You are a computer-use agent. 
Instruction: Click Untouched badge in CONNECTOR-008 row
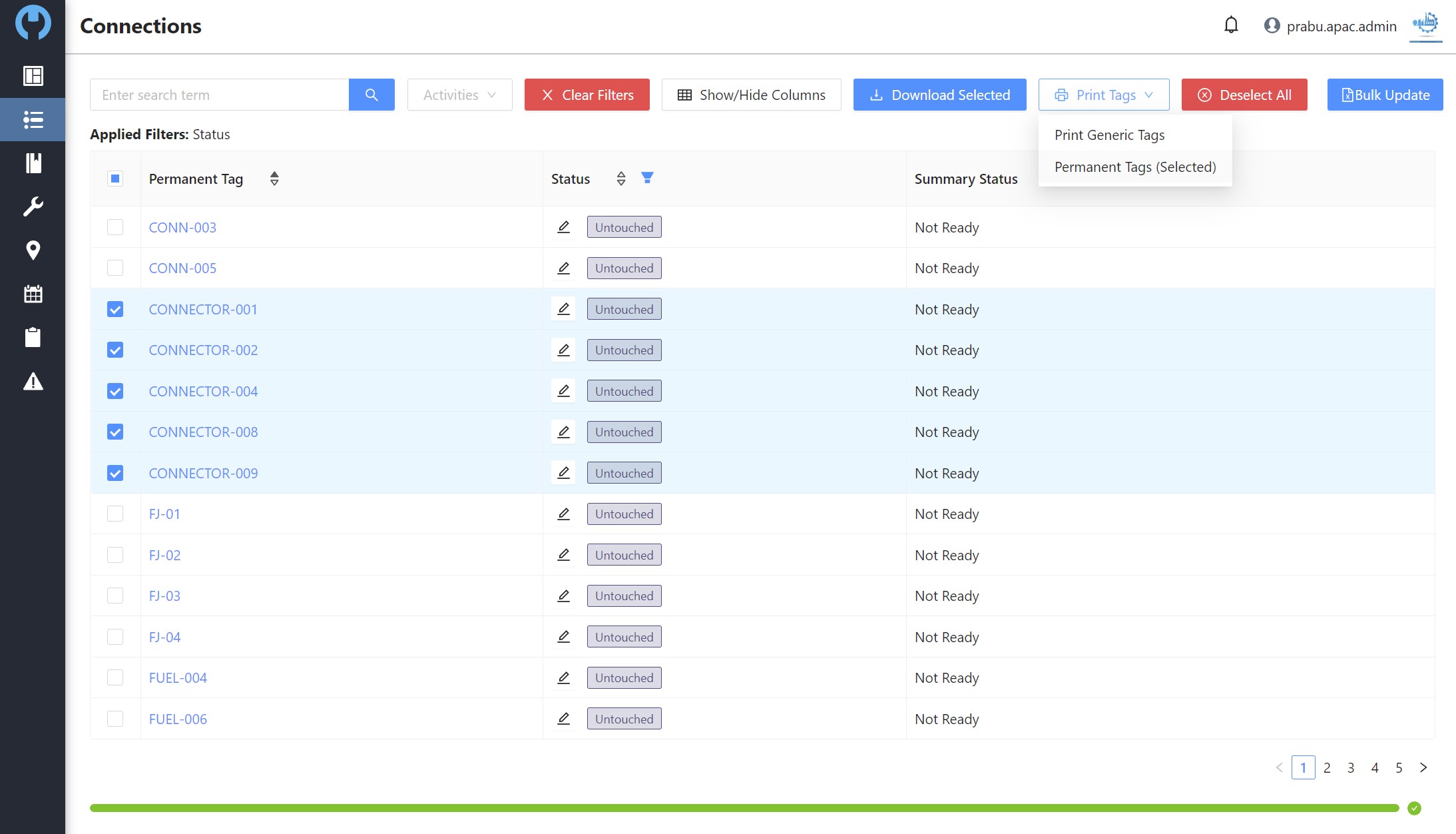(624, 432)
